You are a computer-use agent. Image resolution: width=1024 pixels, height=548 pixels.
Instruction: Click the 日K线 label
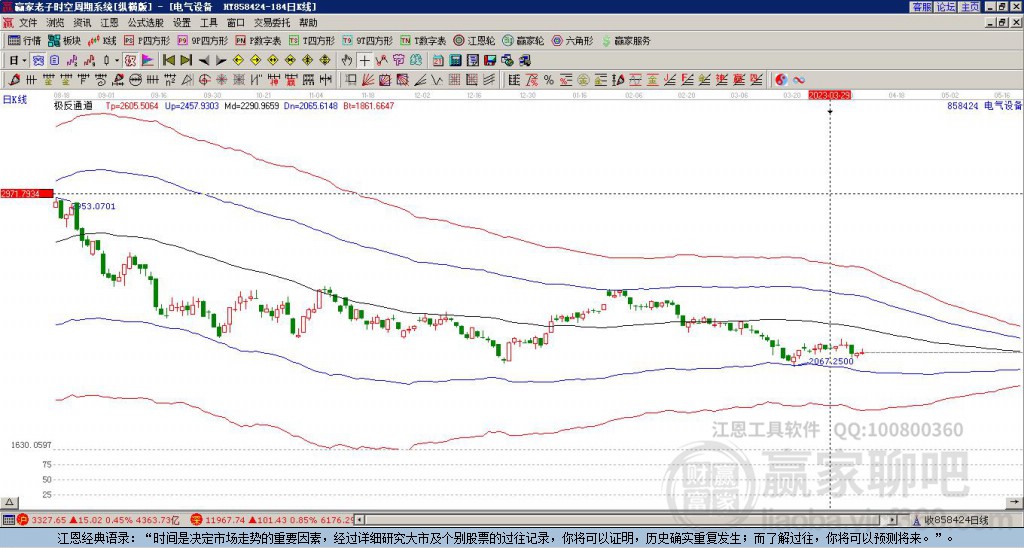coord(14,100)
